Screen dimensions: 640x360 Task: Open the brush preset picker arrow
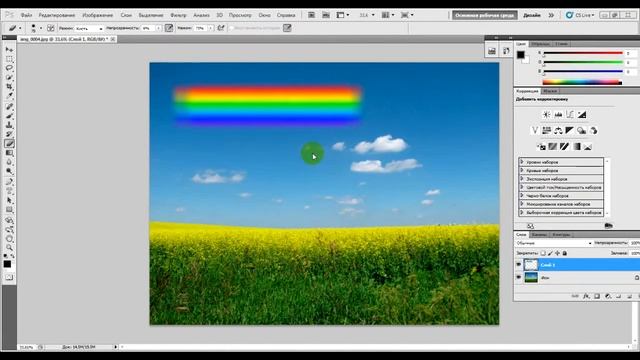pyautogui.click(x=41, y=28)
